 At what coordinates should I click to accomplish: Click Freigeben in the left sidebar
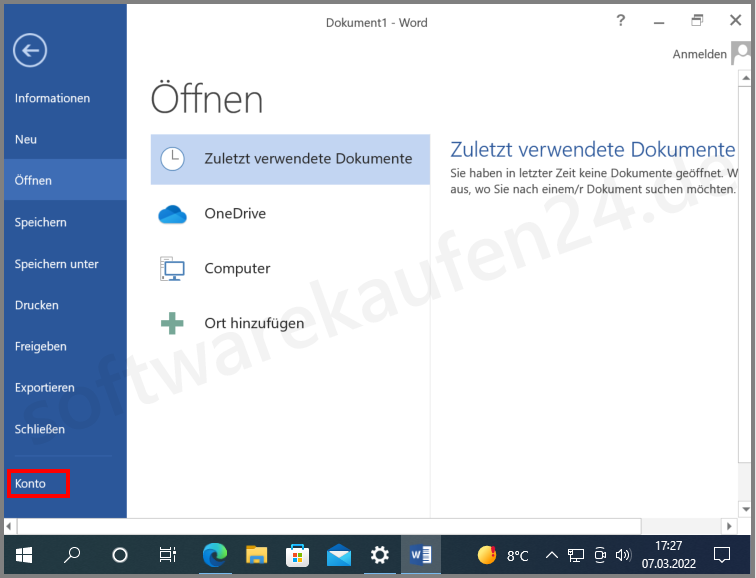click(x=41, y=347)
